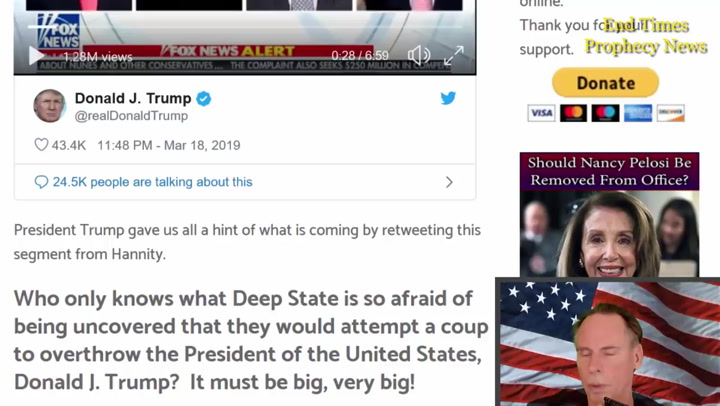Click the Fox News logo in video
720x406 pixels.
pos(59,32)
